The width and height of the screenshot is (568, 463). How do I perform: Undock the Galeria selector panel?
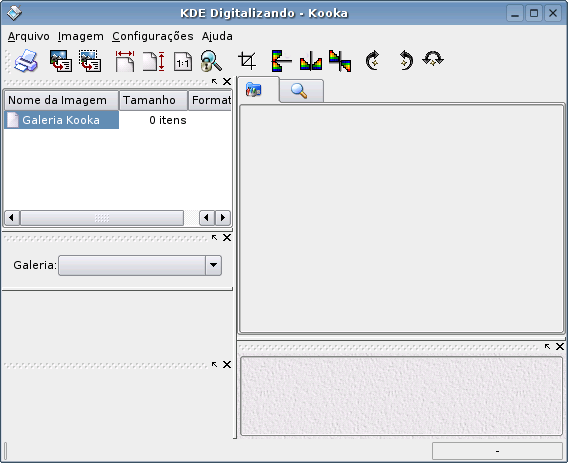tap(214, 238)
